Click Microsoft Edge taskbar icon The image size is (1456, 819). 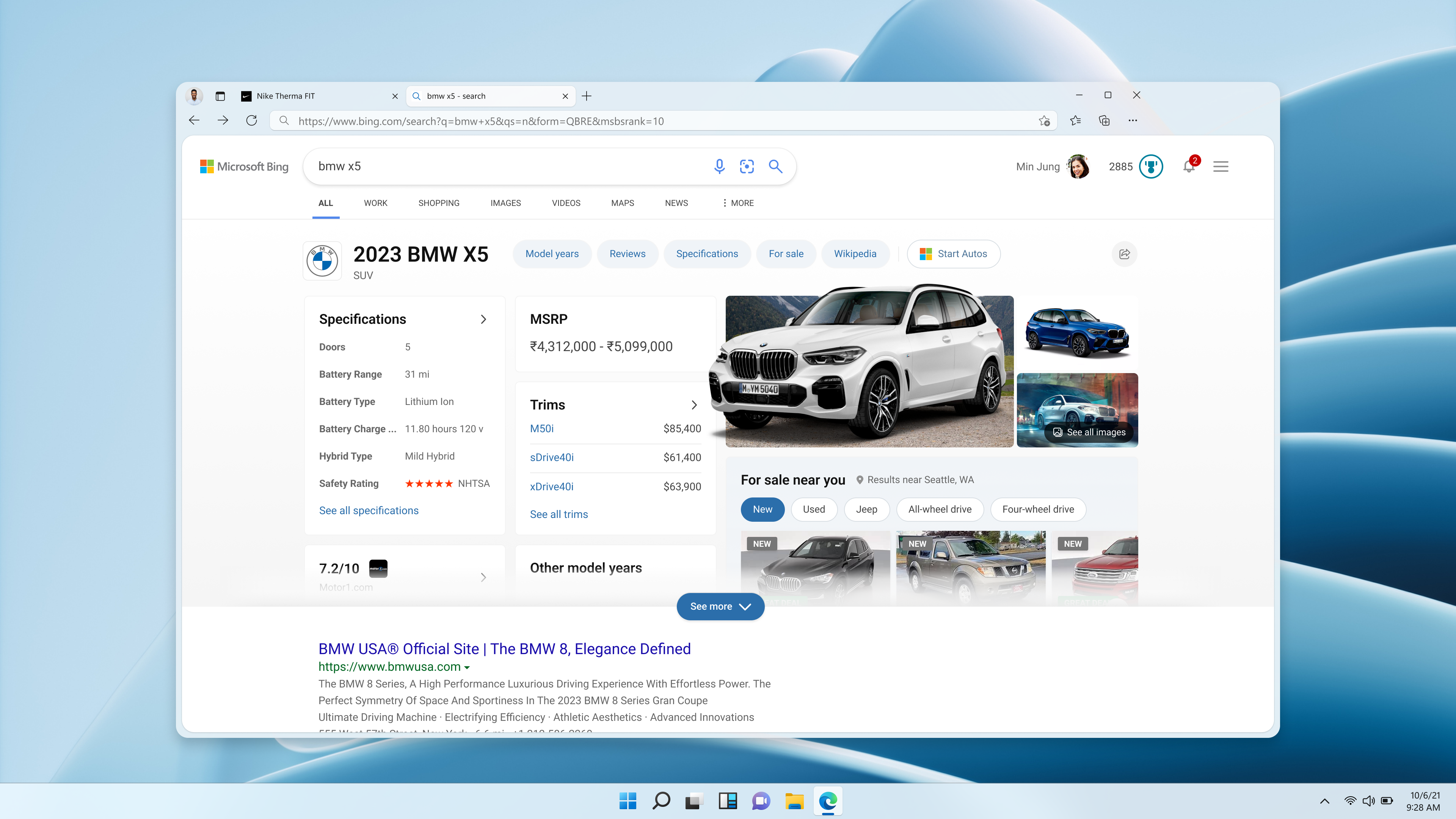(828, 800)
